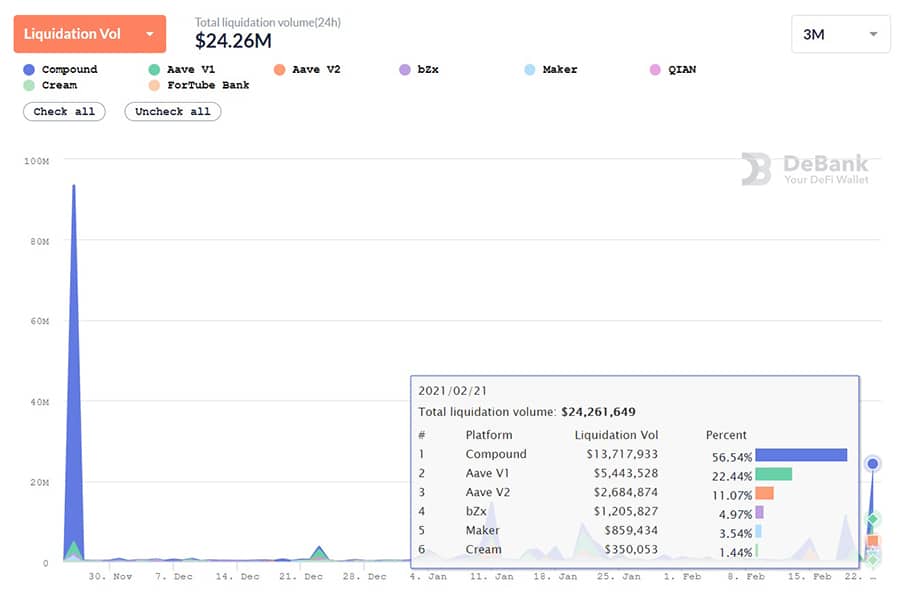Click the 3.54% percent value
900x597 pixels.
pos(735,533)
